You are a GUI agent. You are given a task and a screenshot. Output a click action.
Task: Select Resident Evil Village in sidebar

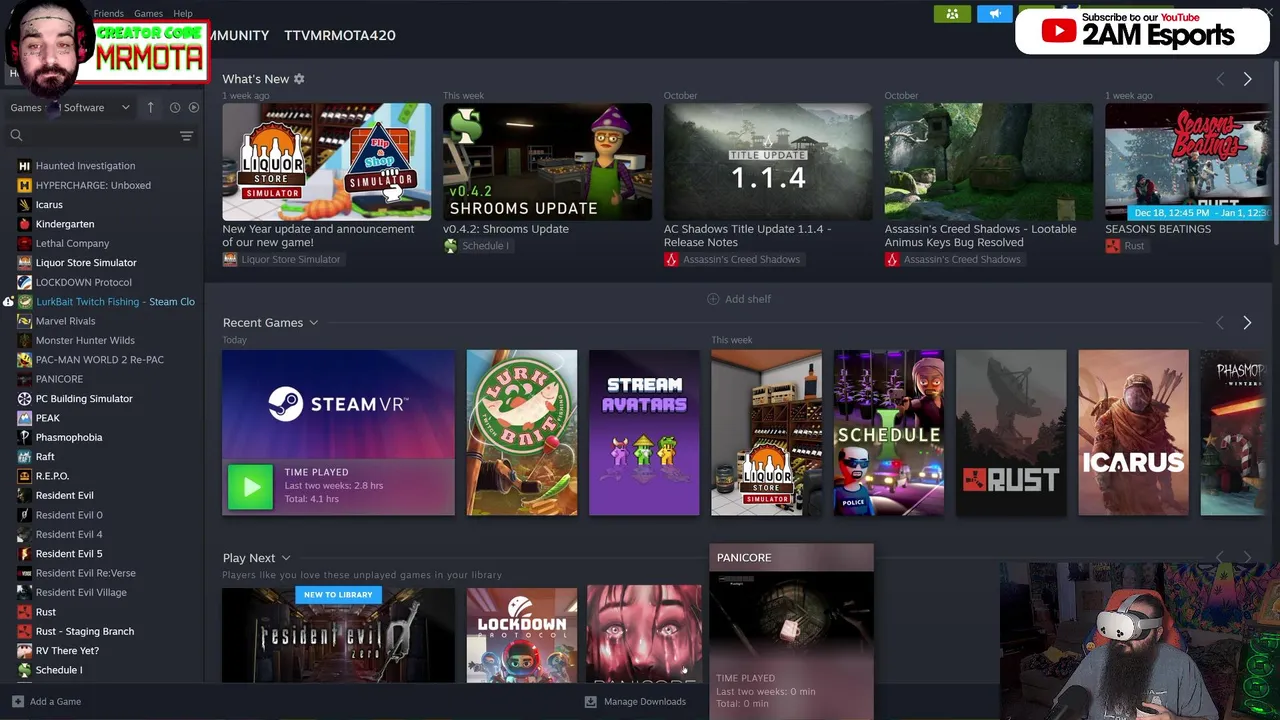81,592
